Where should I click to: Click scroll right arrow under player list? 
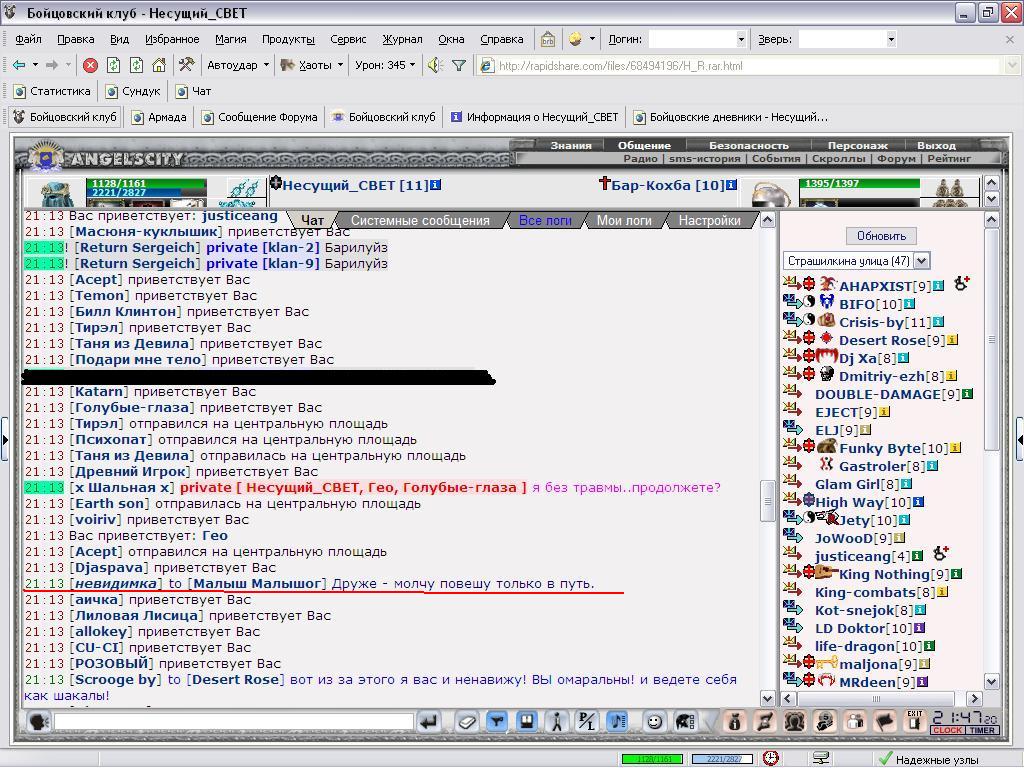click(974, 699)
